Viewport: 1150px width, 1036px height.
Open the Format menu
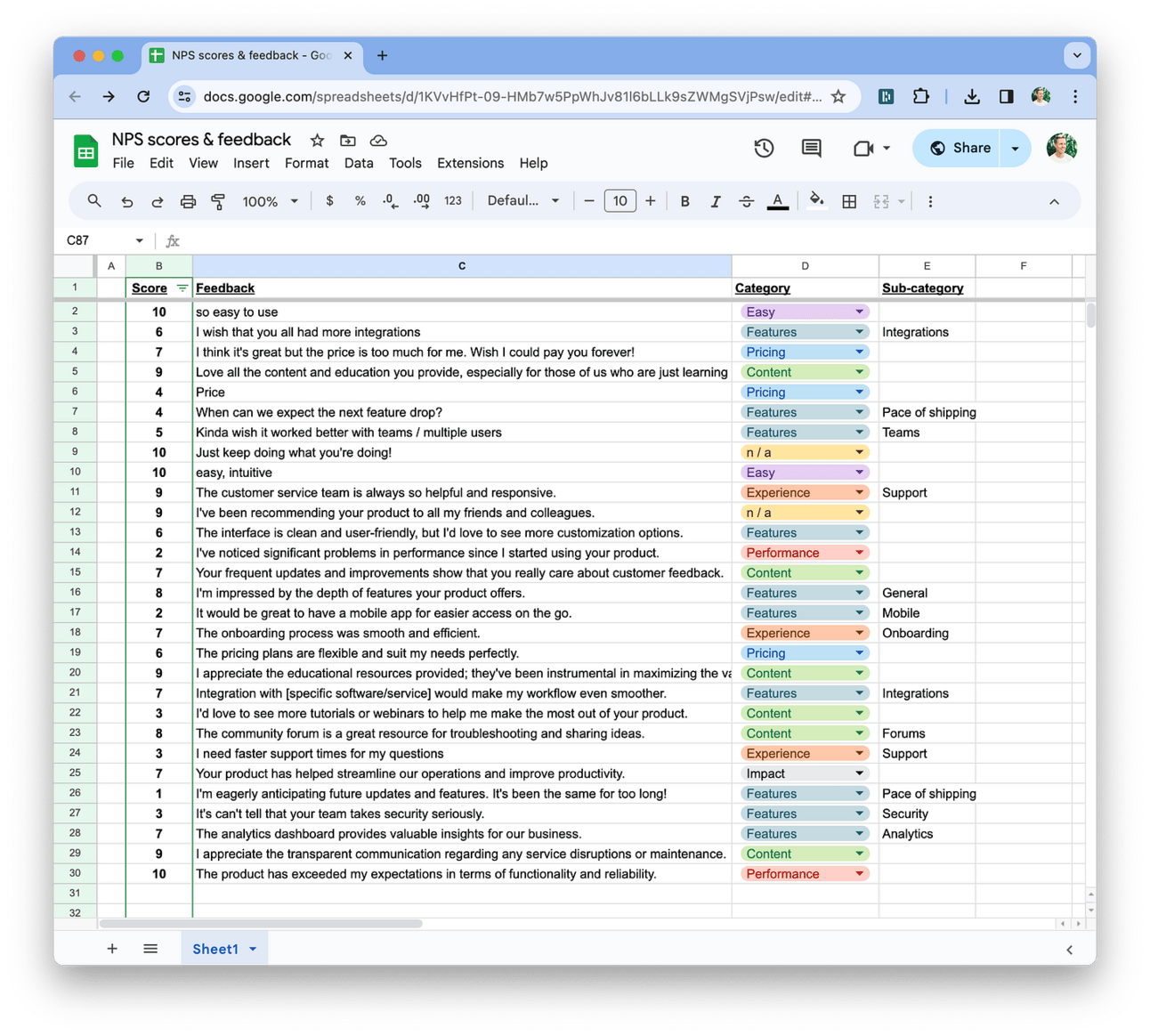tap(306, 164)
